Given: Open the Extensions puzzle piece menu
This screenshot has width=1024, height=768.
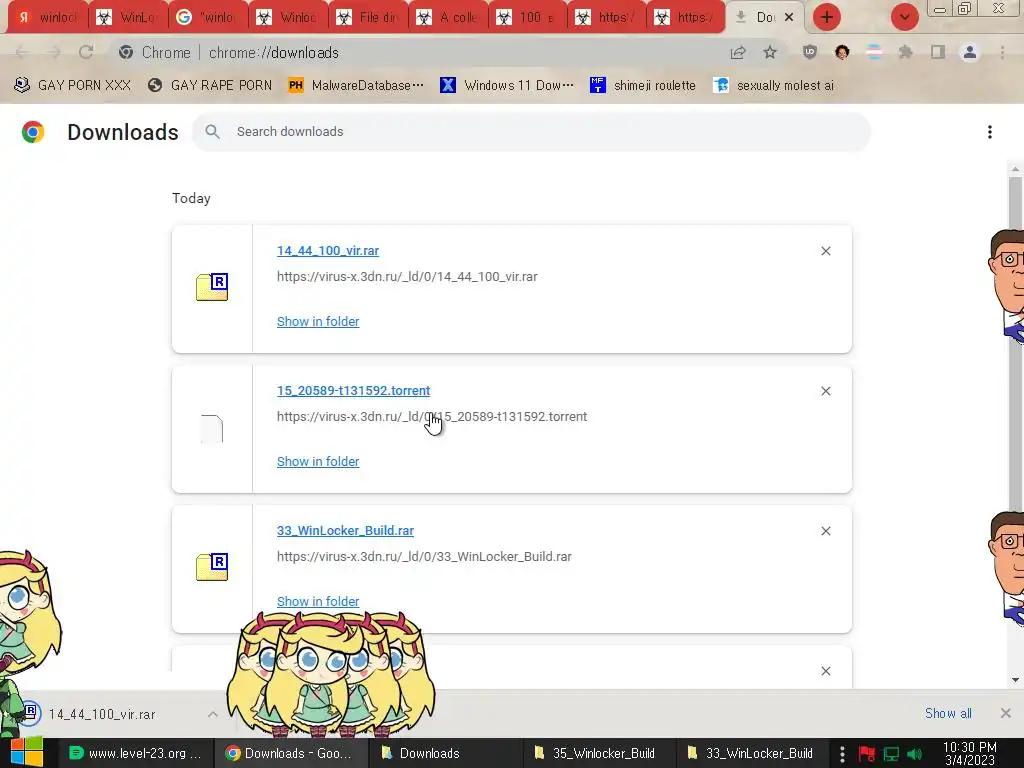Looking at the screenshot, I should (x=905, y=52).
